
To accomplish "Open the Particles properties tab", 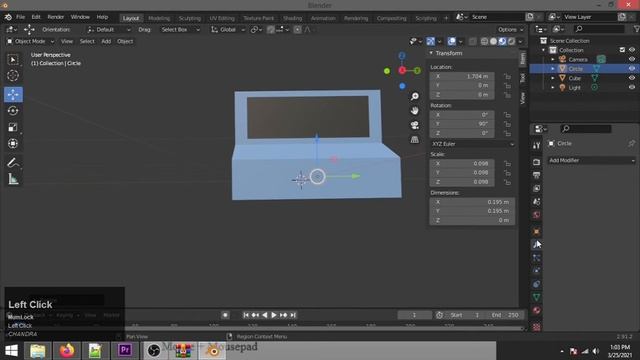I will [x=536, y=258].
